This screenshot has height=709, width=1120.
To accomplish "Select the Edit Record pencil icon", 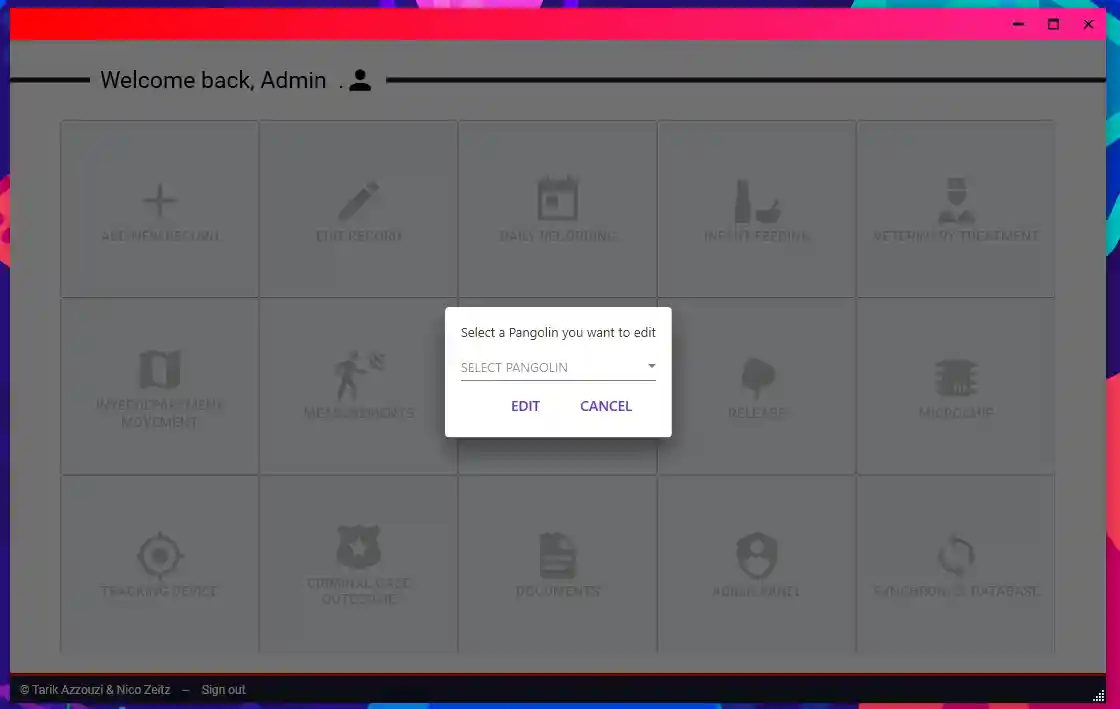I will coord(359,200).
